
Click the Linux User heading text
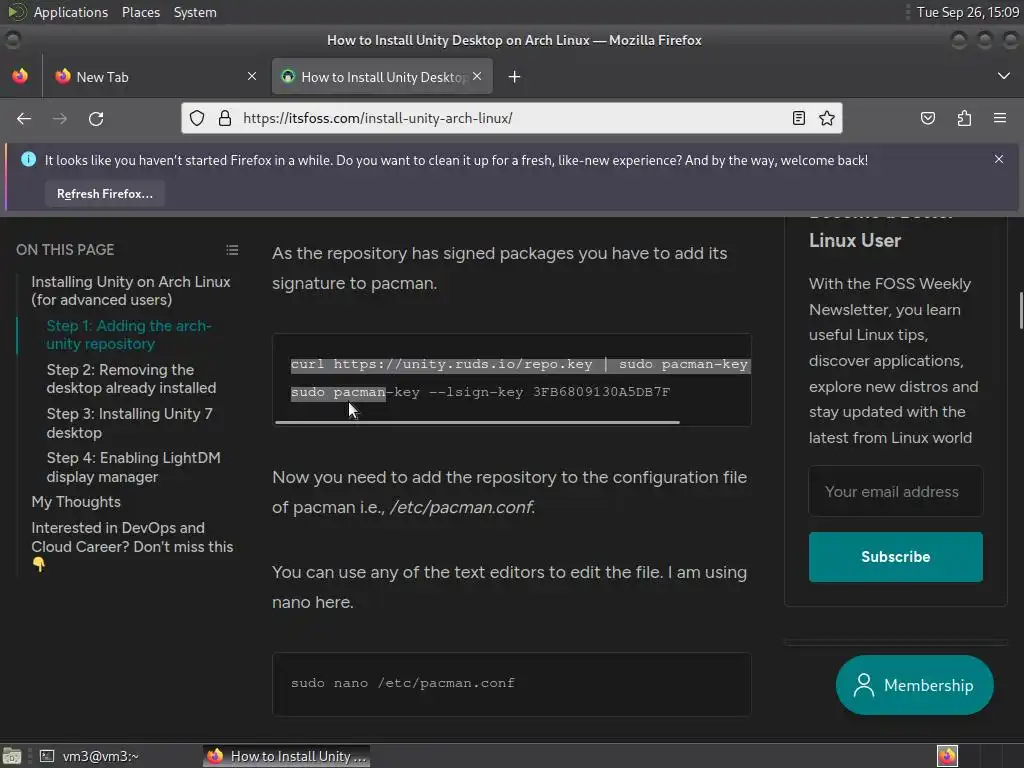[x=855, y=240]
